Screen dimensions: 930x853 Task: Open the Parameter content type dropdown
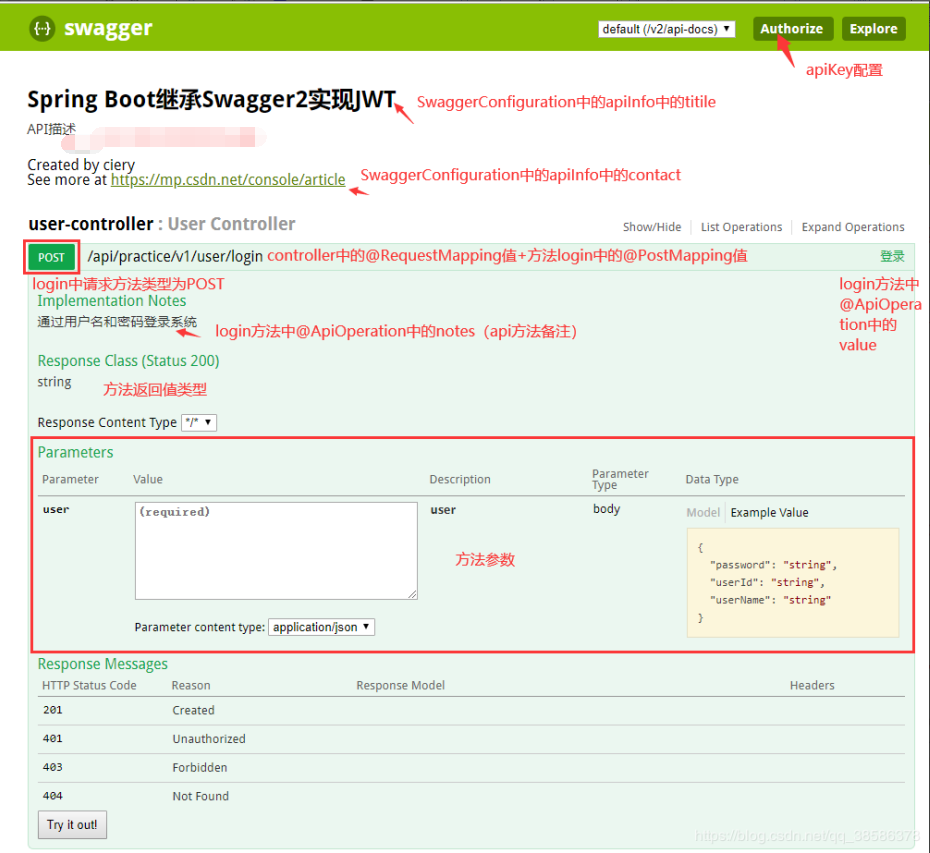tap(321, 626)
